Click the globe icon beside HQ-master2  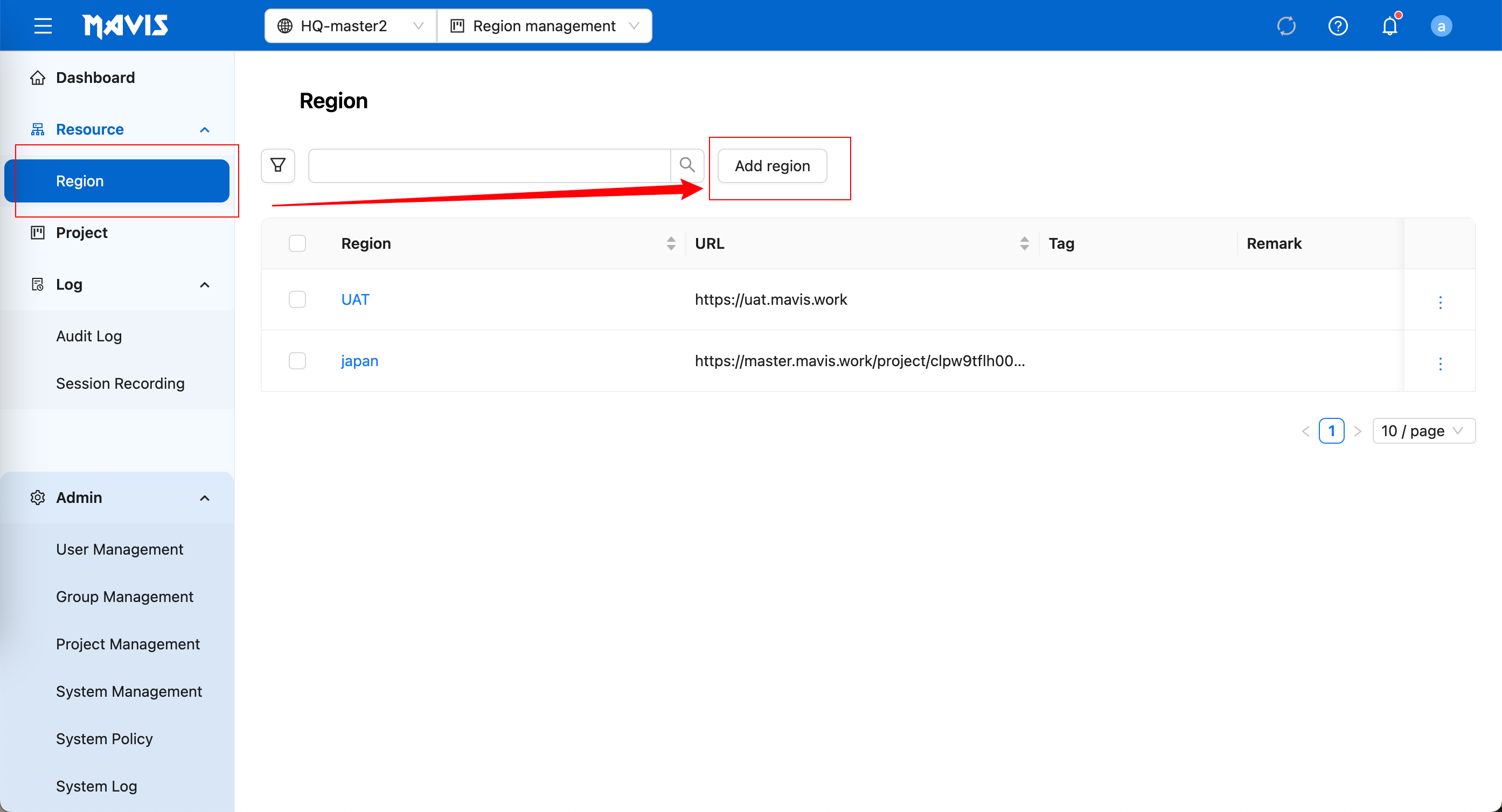tap(285, 26)
